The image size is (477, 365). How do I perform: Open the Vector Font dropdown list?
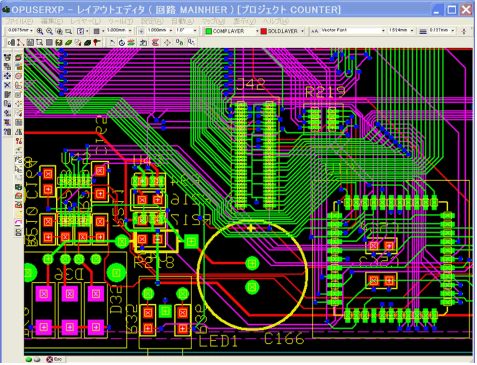pyautogui.click(x=353, y=30)
